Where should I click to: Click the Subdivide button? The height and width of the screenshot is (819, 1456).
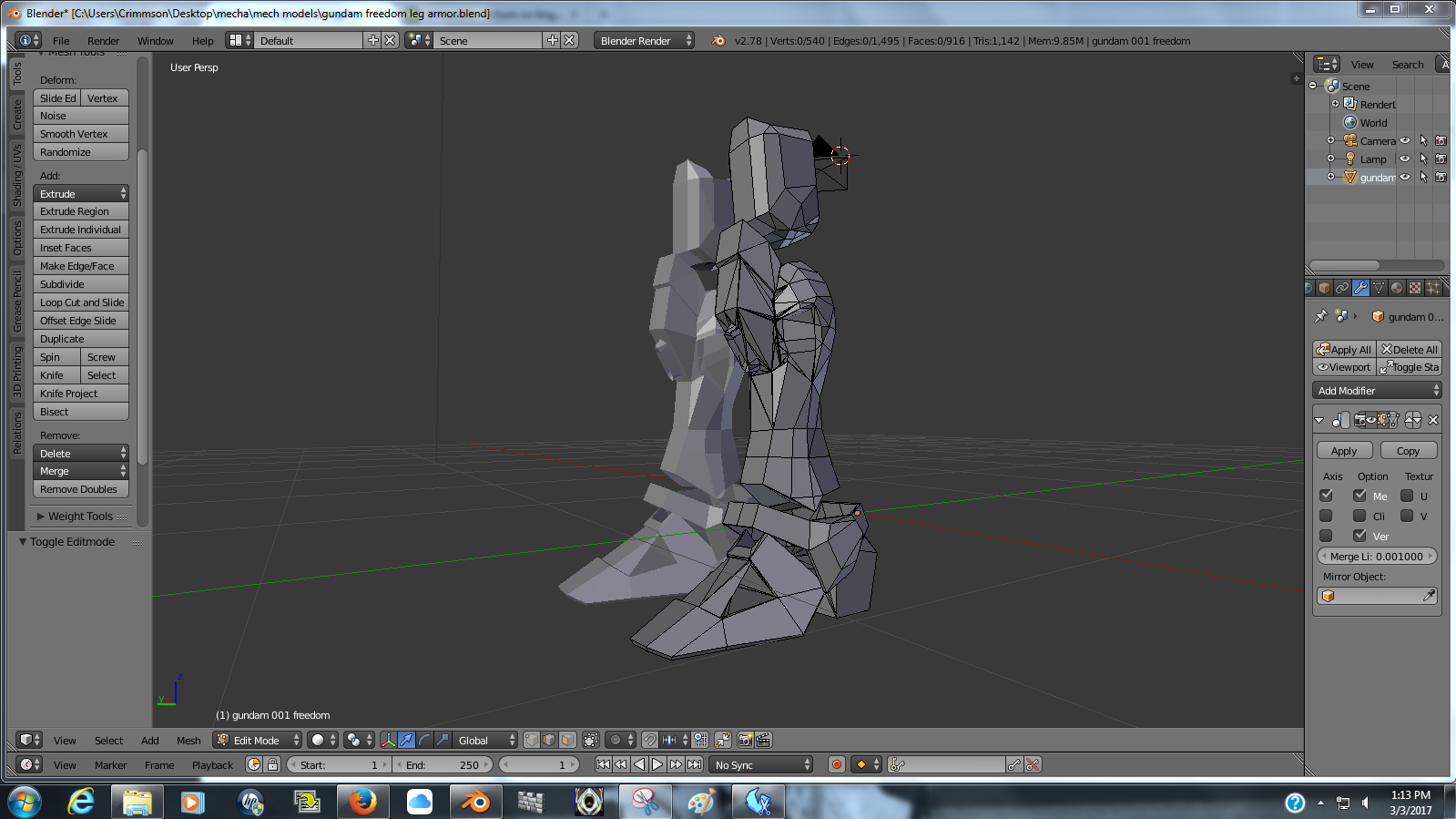click(81, 284)
